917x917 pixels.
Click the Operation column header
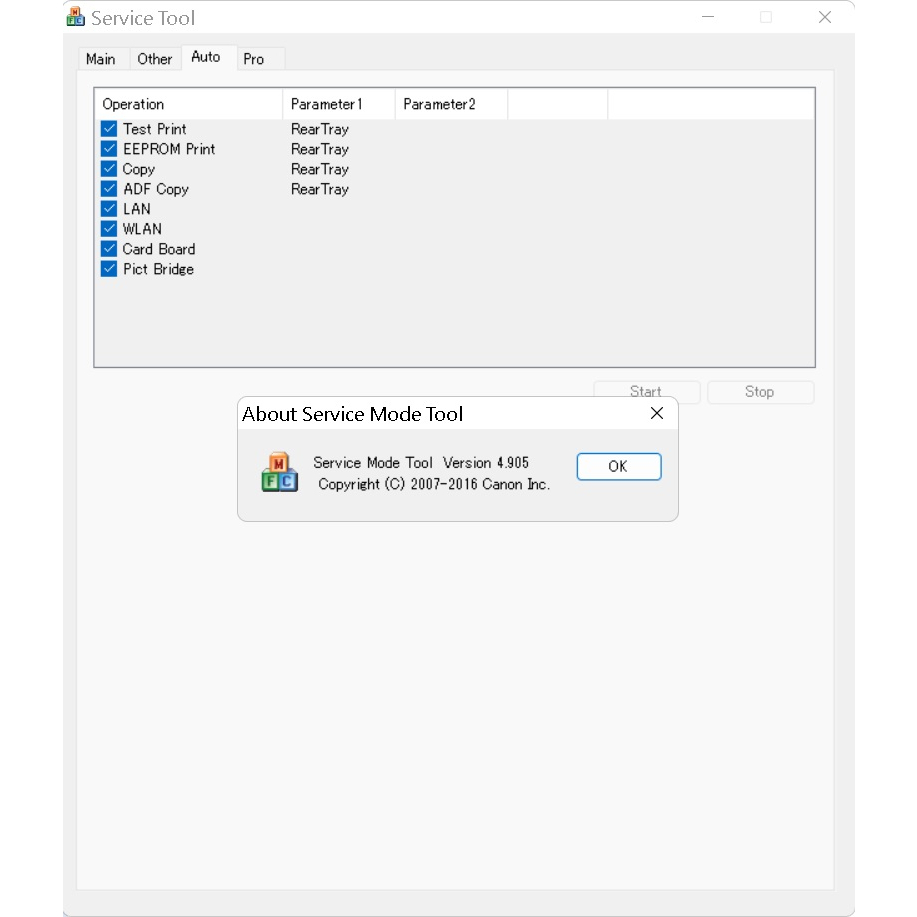coord(188,104)
